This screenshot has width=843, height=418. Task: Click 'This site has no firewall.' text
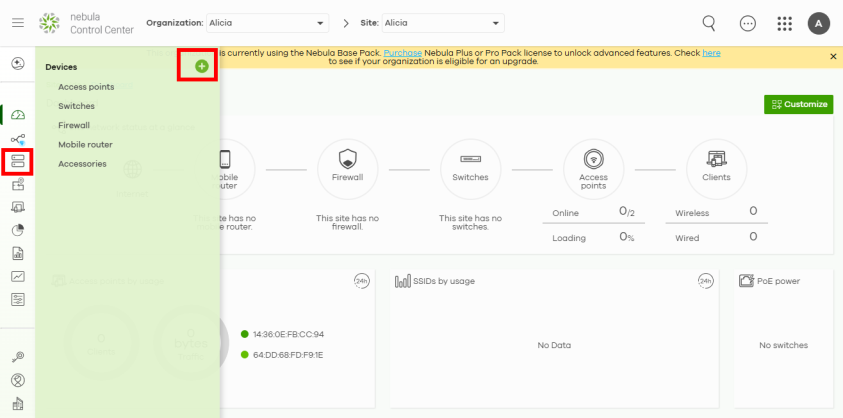point(348,223)
